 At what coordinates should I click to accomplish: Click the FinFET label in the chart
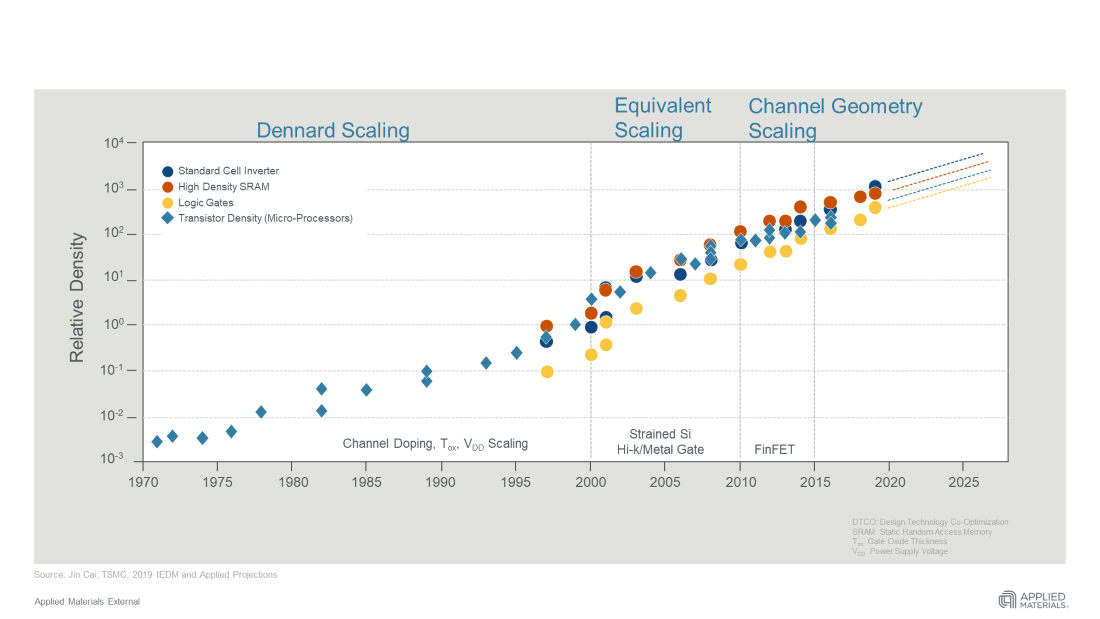tap(773, 450)
